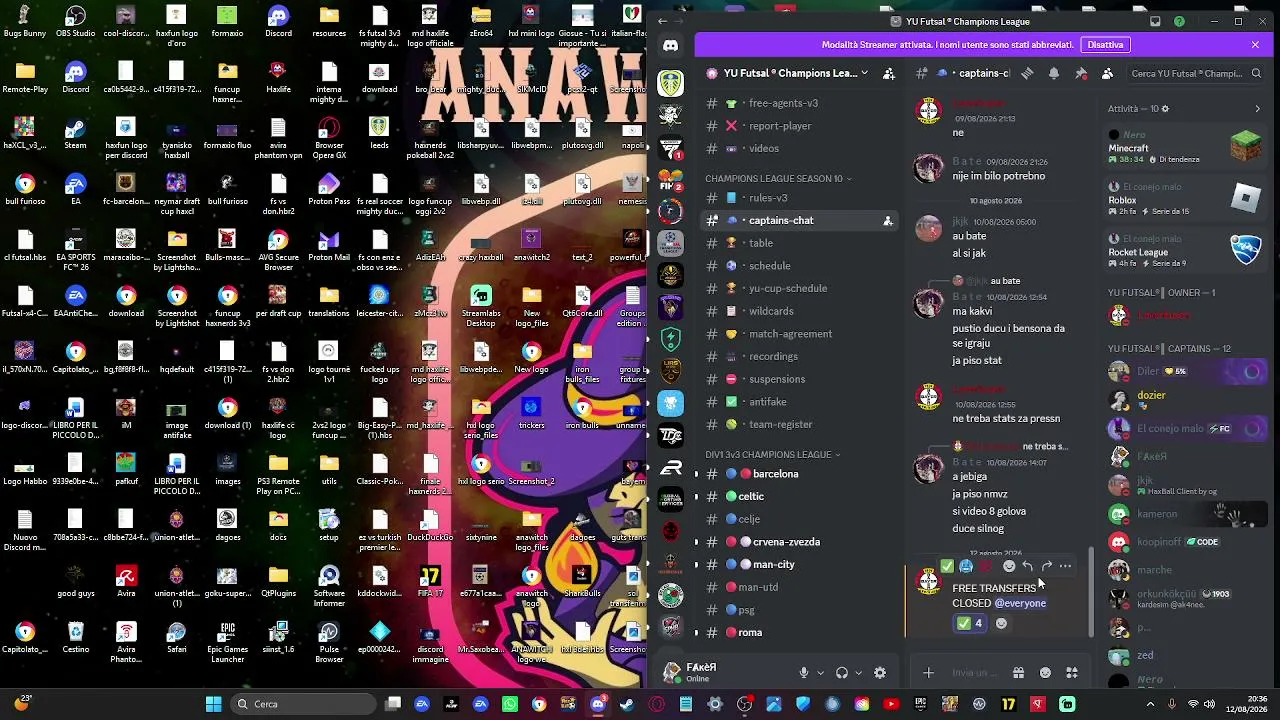Viewport: 1280px width, 720px height.
Task: Toggle the microphone mute button
Action: 803,673
